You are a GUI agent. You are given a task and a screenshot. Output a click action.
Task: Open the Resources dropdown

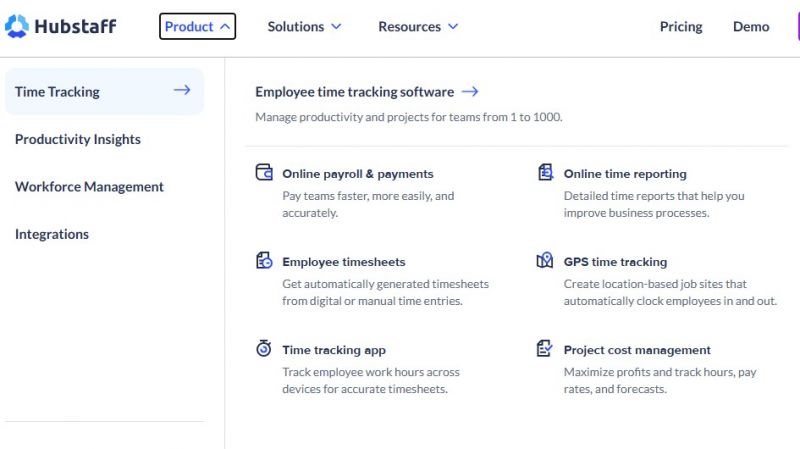[x=418, y=27]
